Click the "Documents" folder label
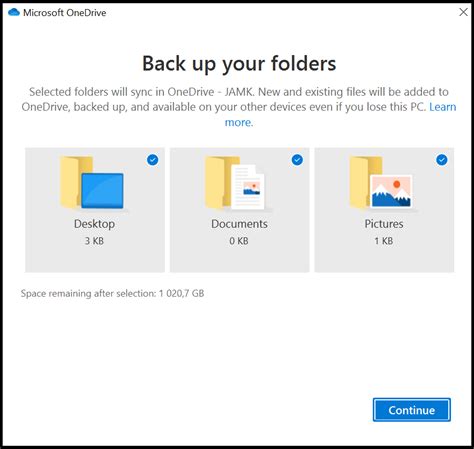 tap(239, 224)
